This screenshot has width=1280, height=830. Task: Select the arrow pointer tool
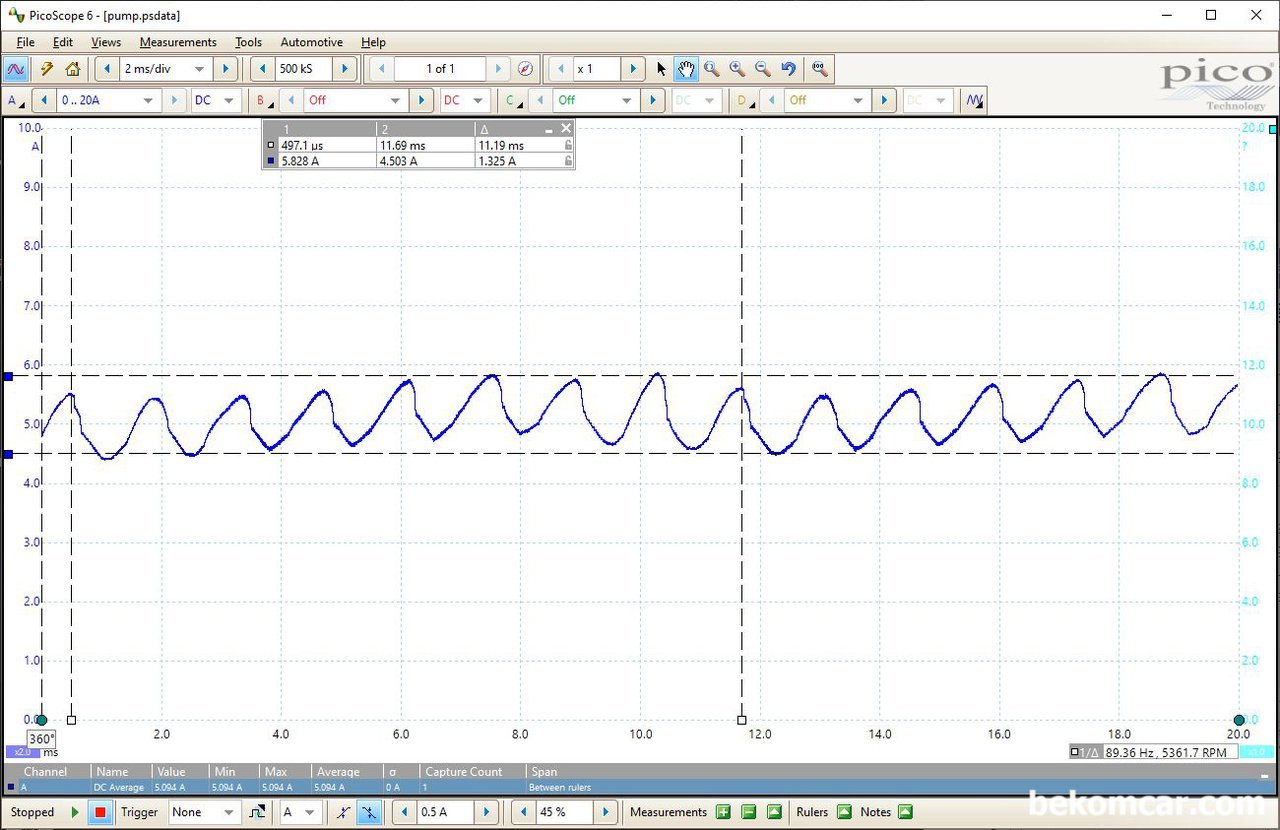(x=661, y=69)
